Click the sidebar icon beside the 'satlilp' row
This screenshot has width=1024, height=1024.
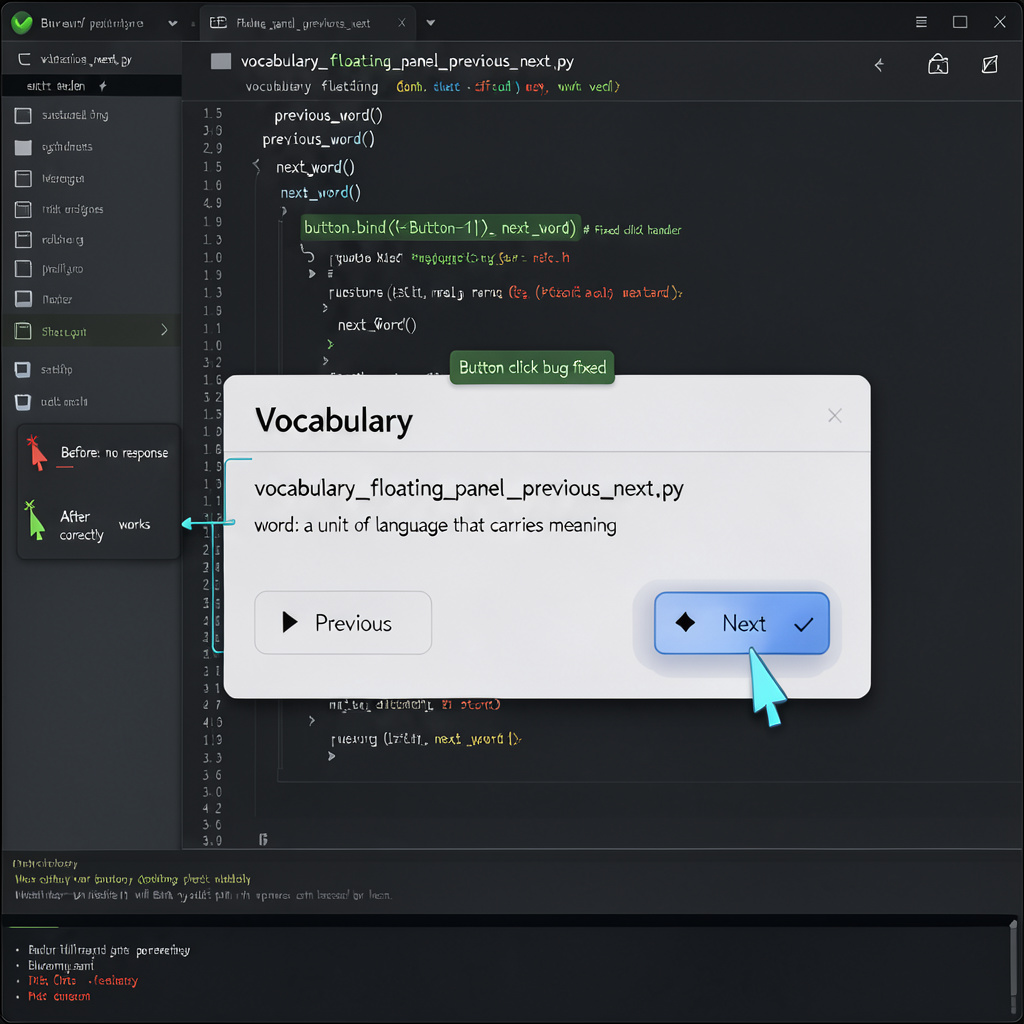(22, 370)
